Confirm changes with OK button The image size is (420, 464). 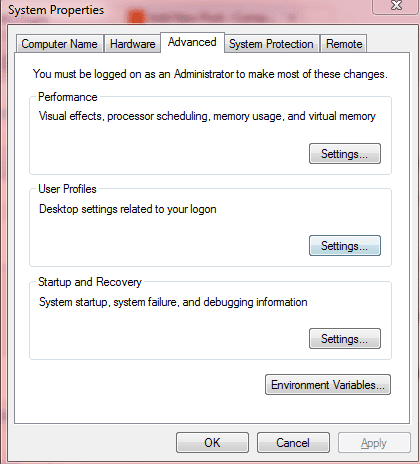[x=212, y=443]
